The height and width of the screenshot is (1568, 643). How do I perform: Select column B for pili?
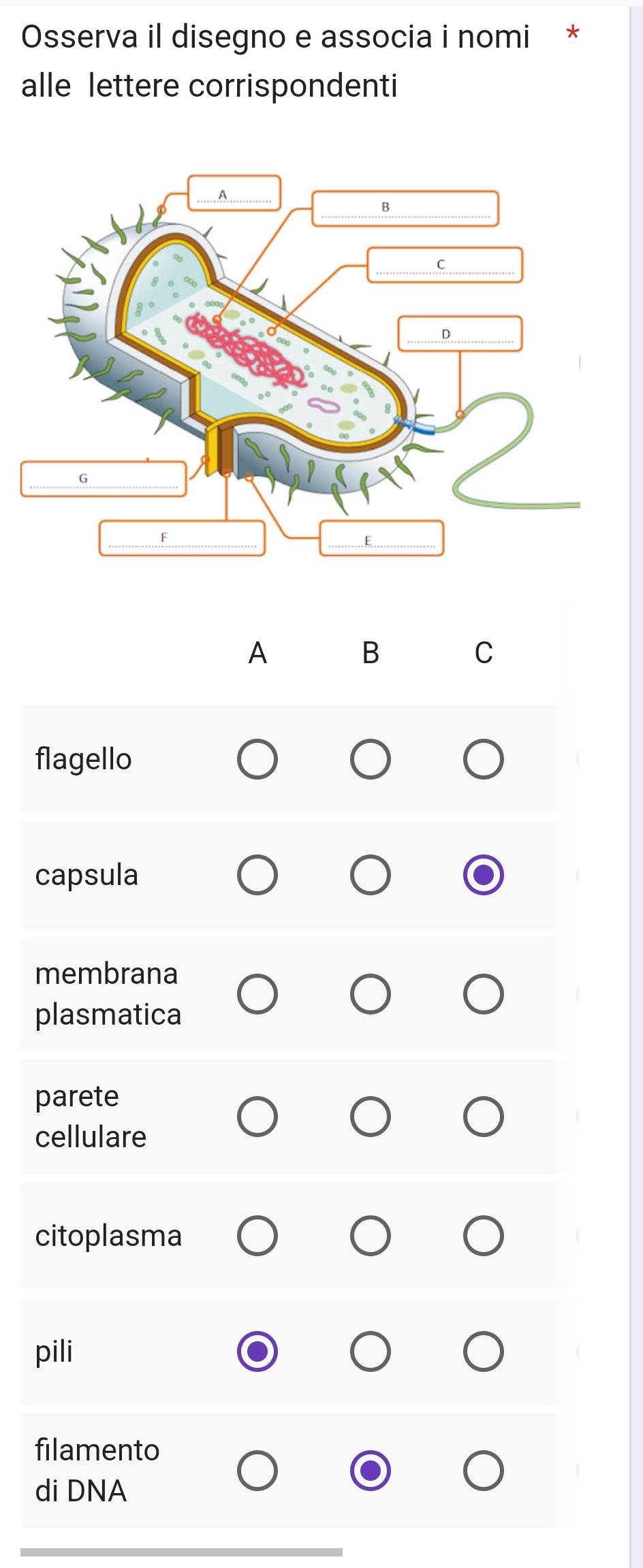tap(371, 1351)
